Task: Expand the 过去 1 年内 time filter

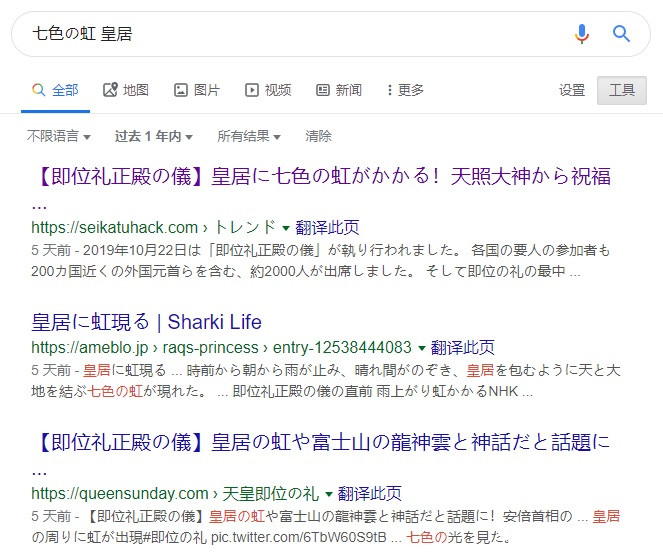Action: [153, 136]
